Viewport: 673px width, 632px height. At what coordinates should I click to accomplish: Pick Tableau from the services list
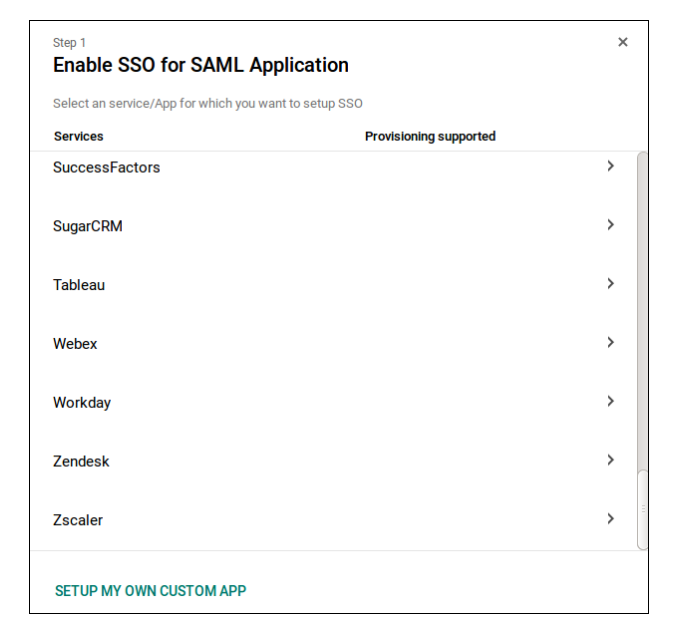tap(79, 285)
